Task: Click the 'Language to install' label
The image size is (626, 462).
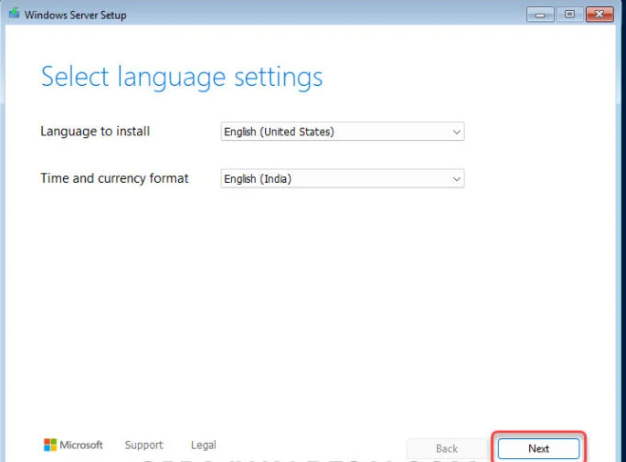Action: 95,131
